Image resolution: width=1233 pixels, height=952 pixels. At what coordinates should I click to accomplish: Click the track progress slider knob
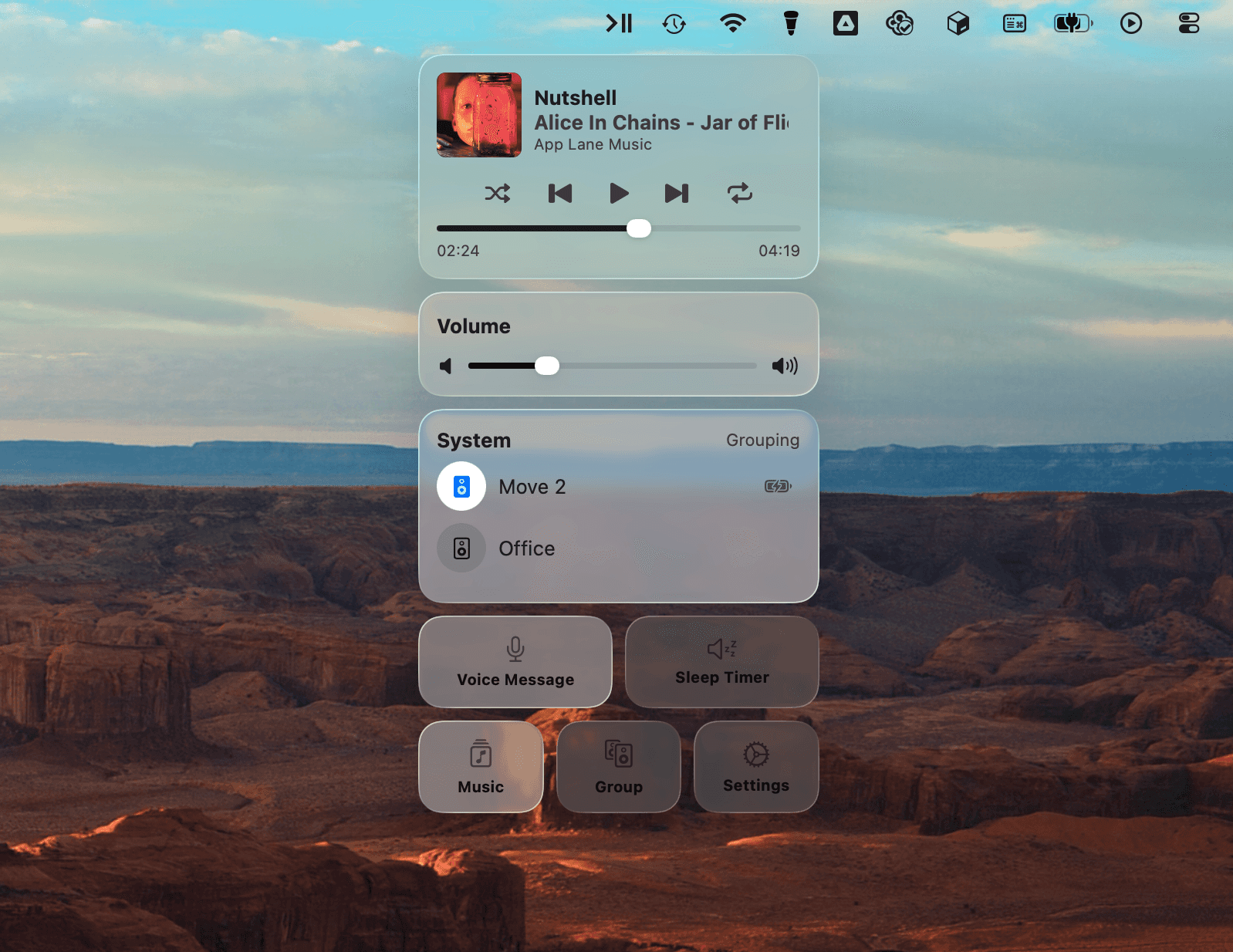point(639,228)
